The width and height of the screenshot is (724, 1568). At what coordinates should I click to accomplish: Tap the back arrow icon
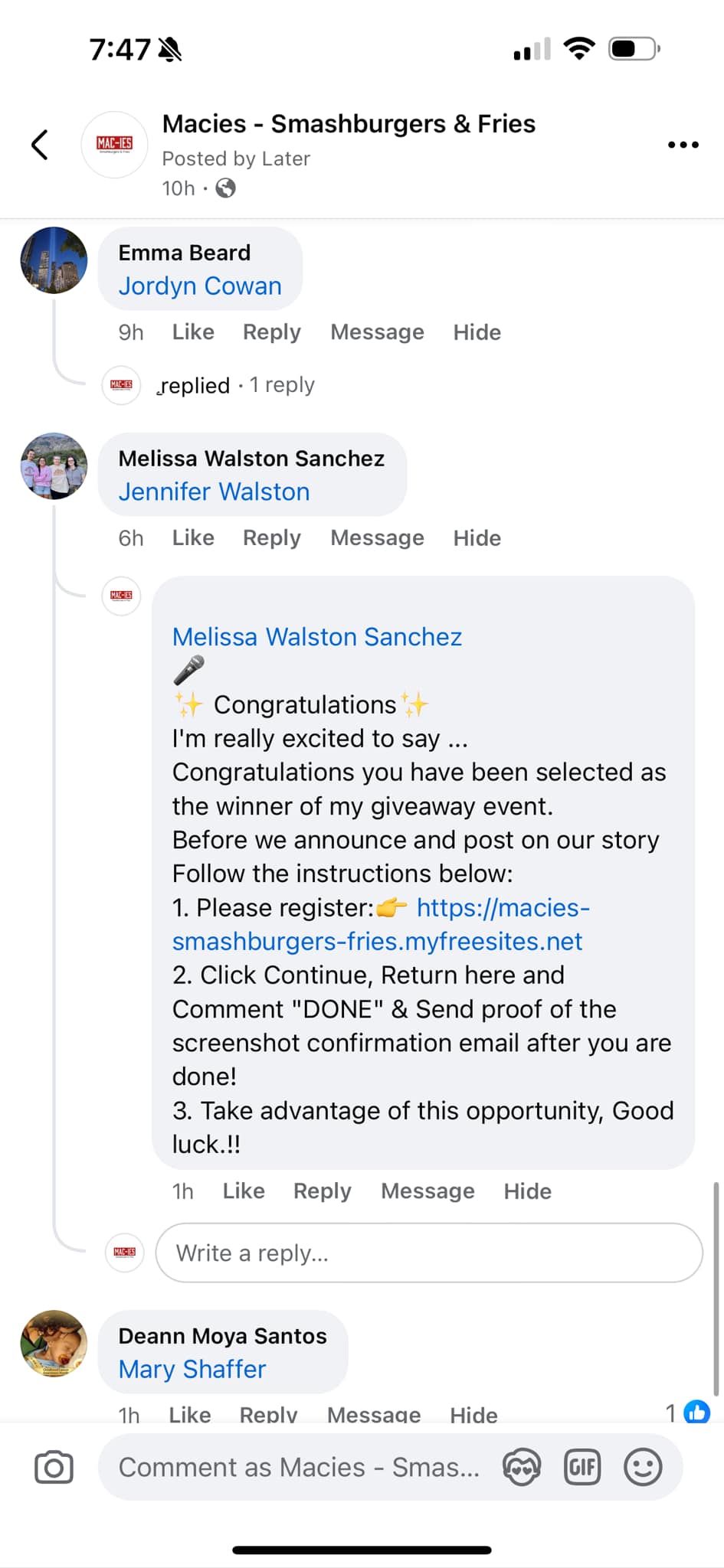click(x=40, y=145)
